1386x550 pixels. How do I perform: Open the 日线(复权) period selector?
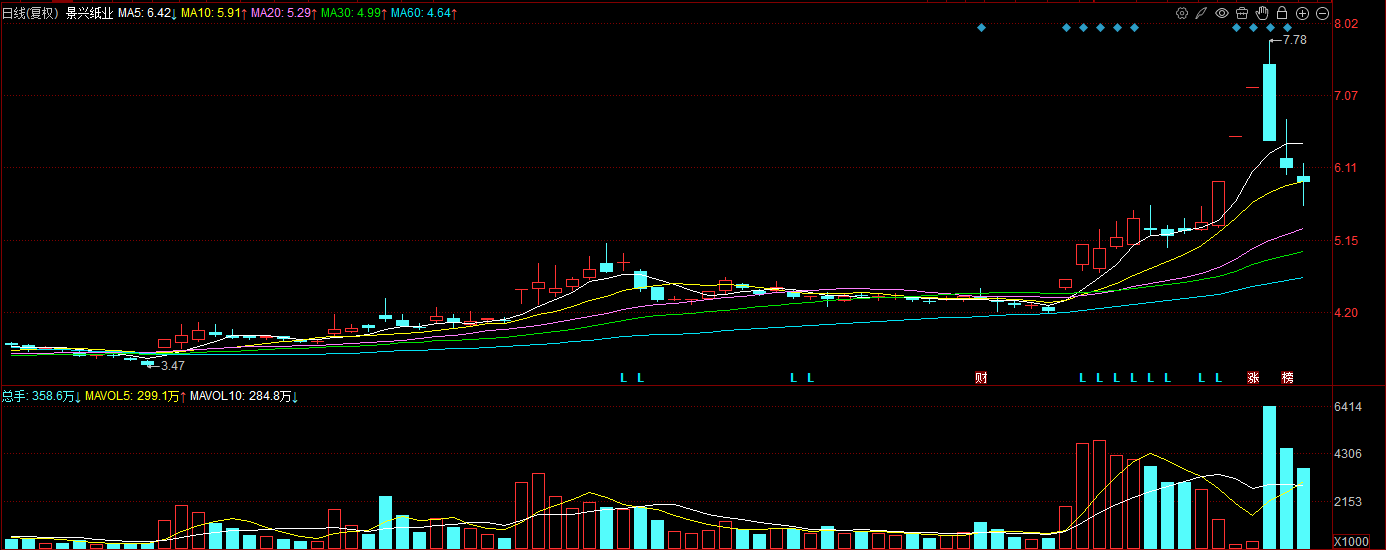click(30, 14)
